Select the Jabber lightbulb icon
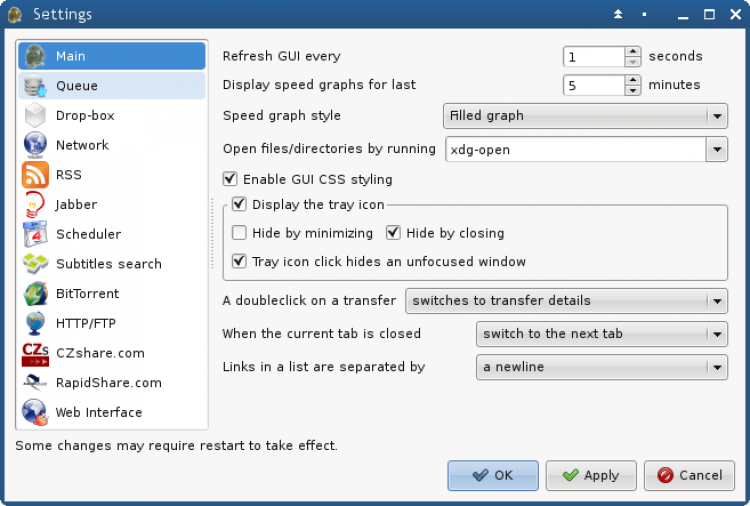The width and height of the screenshot is (750, 506). [x=35, y=204]
